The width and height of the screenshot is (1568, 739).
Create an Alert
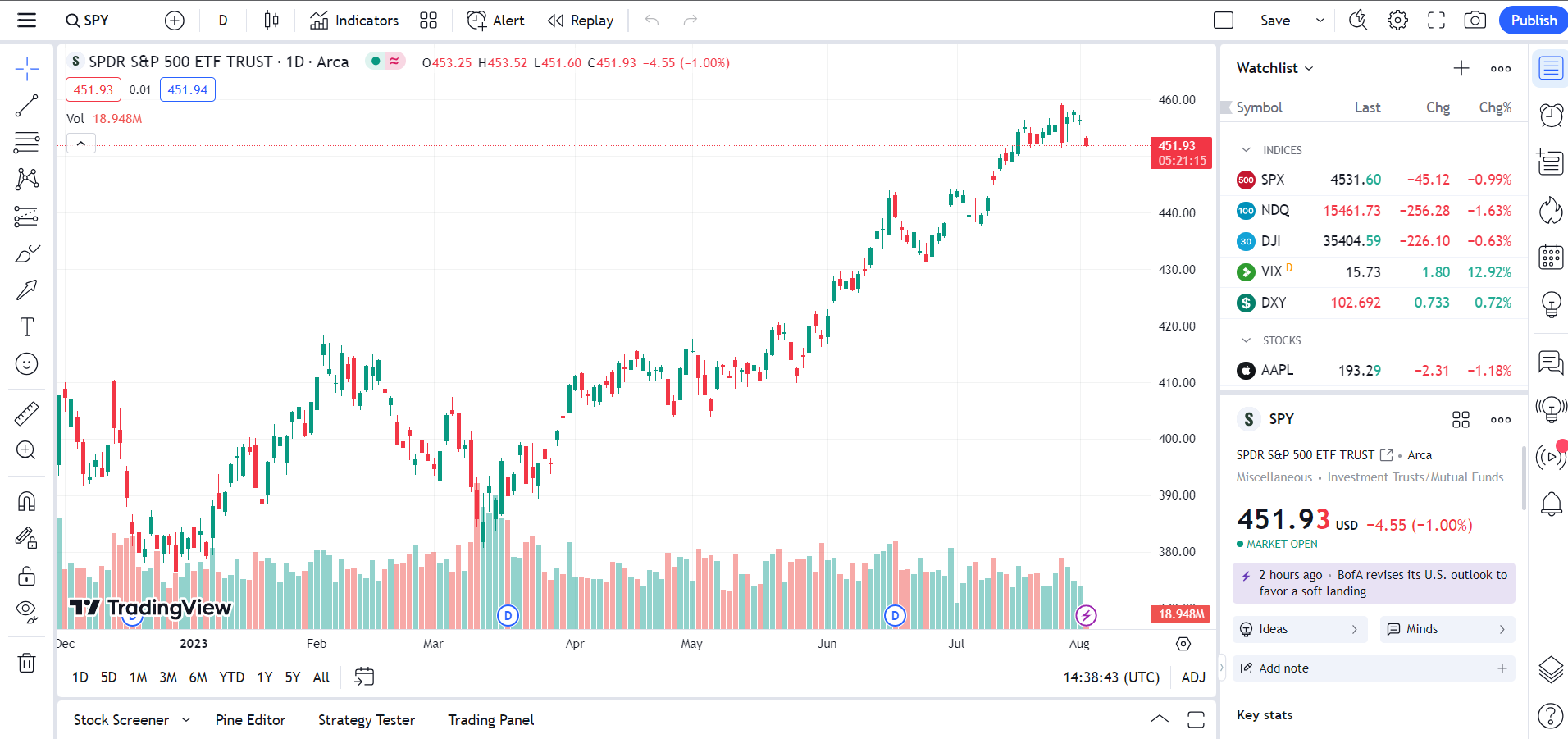click(496, 21)
